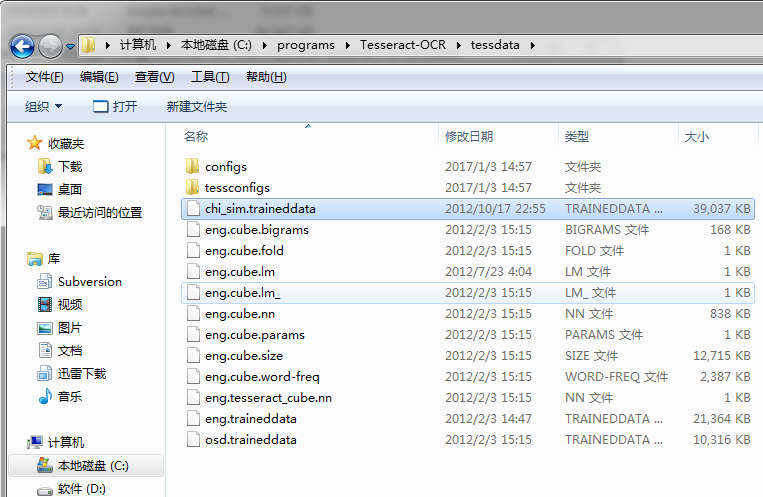The image size is (763, 497).
Task: Select 本地磁盘 (C:) in the breadcrumb
Action: (x=216, y=45)
